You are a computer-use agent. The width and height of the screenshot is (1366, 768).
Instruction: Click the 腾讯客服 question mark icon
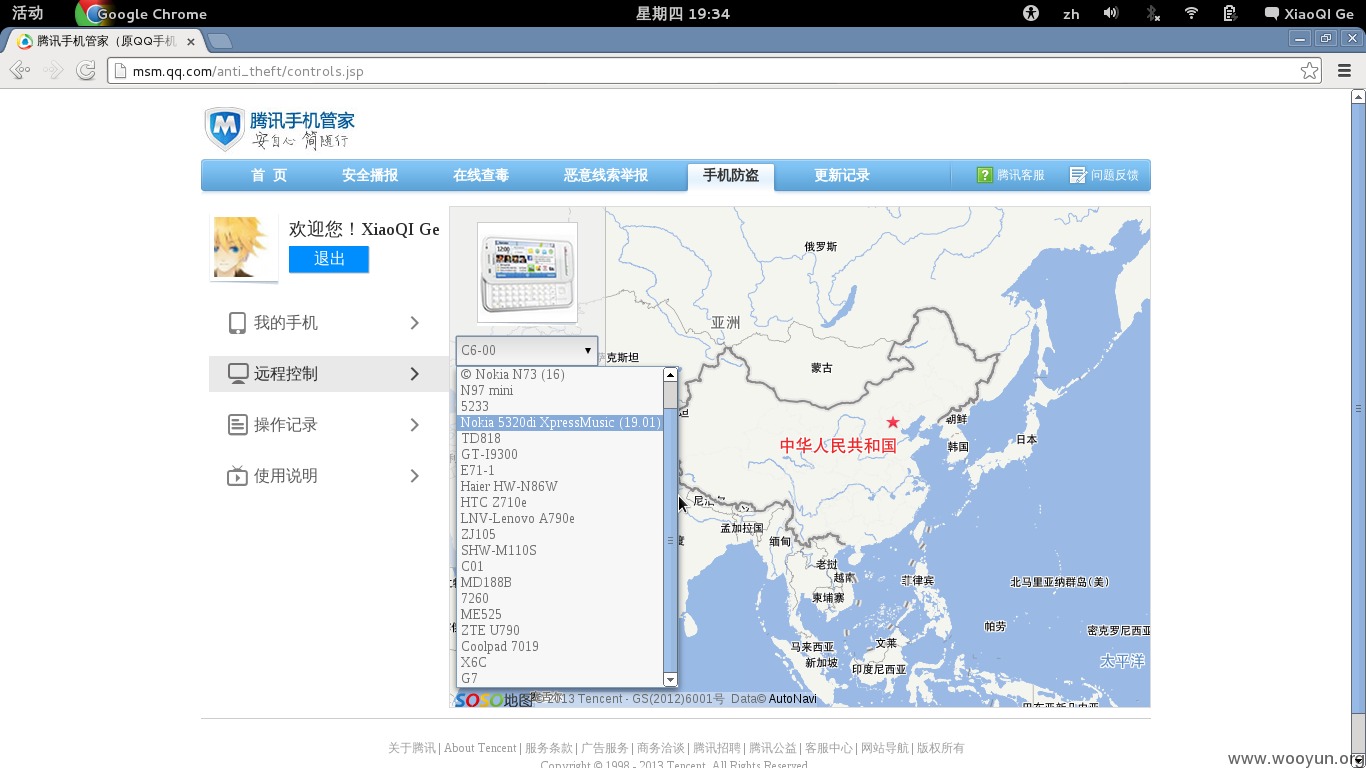tap(985, 175)
